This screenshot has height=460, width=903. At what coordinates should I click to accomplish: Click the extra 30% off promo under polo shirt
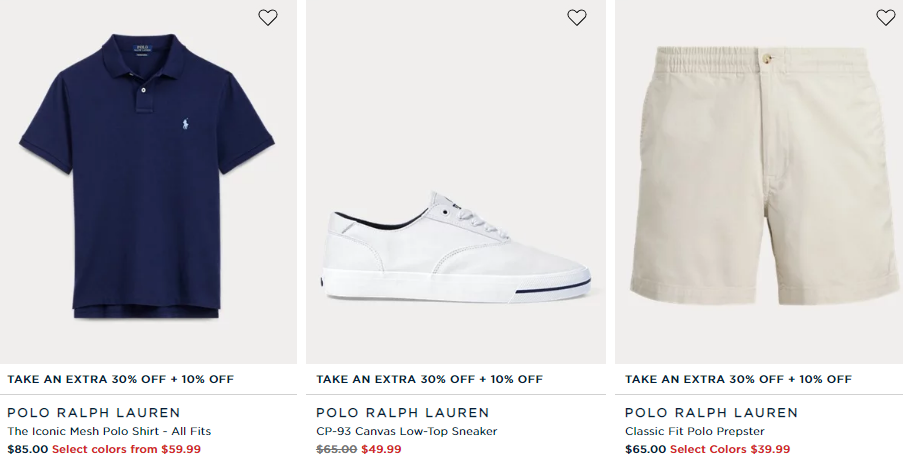pos(121,379)
